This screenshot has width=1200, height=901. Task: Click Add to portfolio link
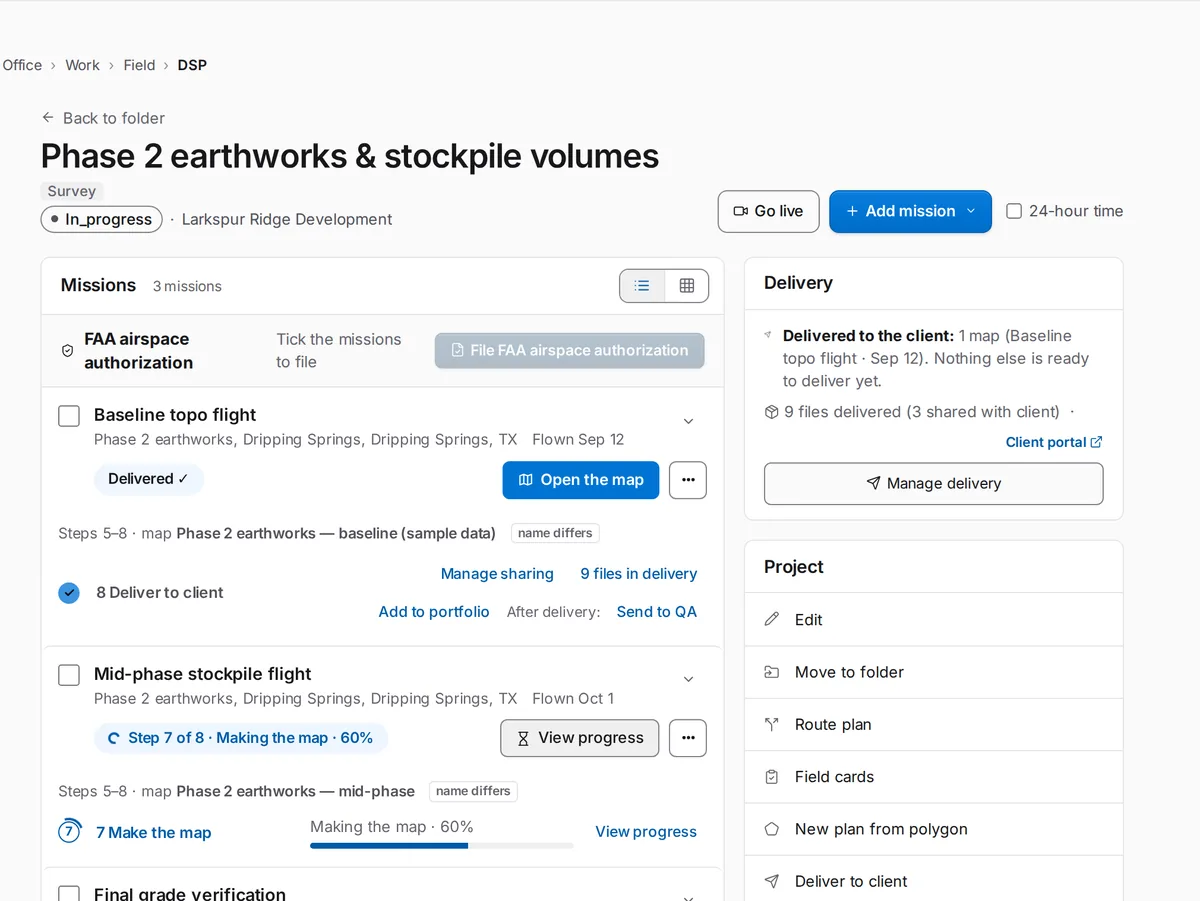434,612
